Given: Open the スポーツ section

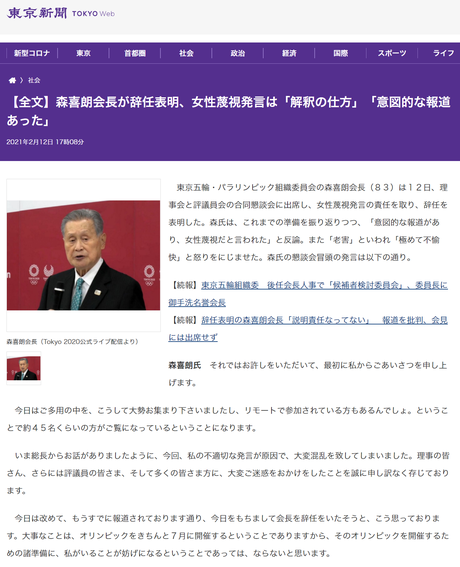Looking at the screenshot, I should pos(392,53).
